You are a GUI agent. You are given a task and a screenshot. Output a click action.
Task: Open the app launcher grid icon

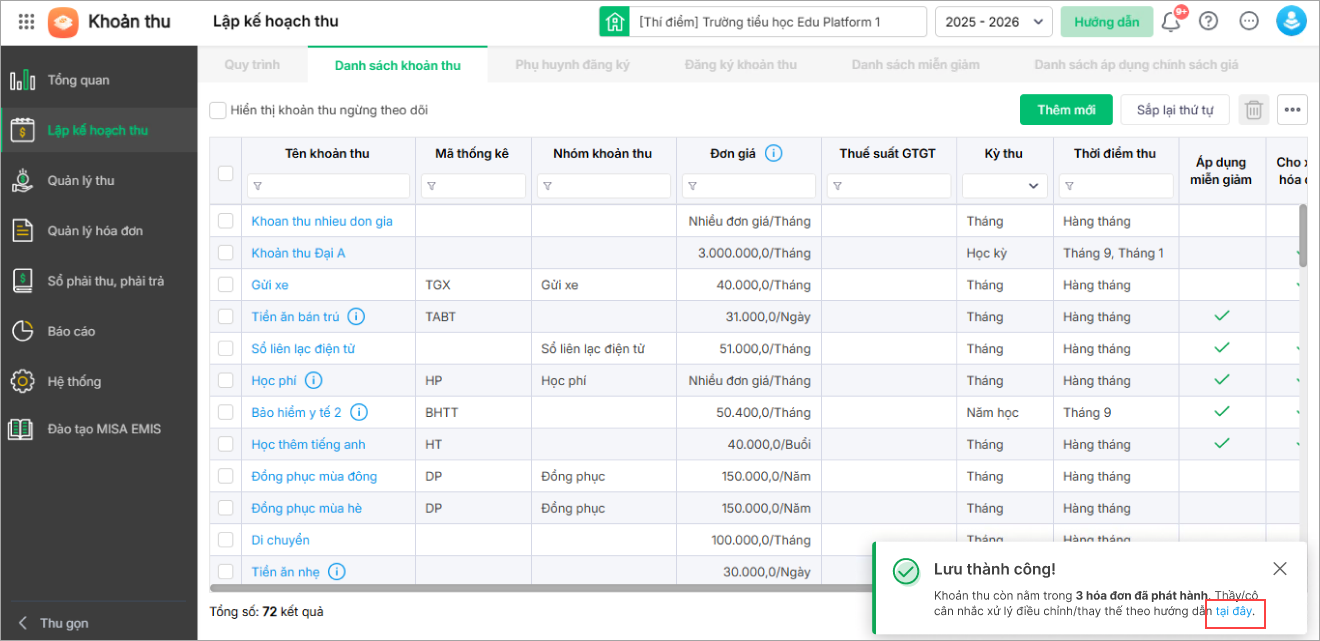point(27,21)
